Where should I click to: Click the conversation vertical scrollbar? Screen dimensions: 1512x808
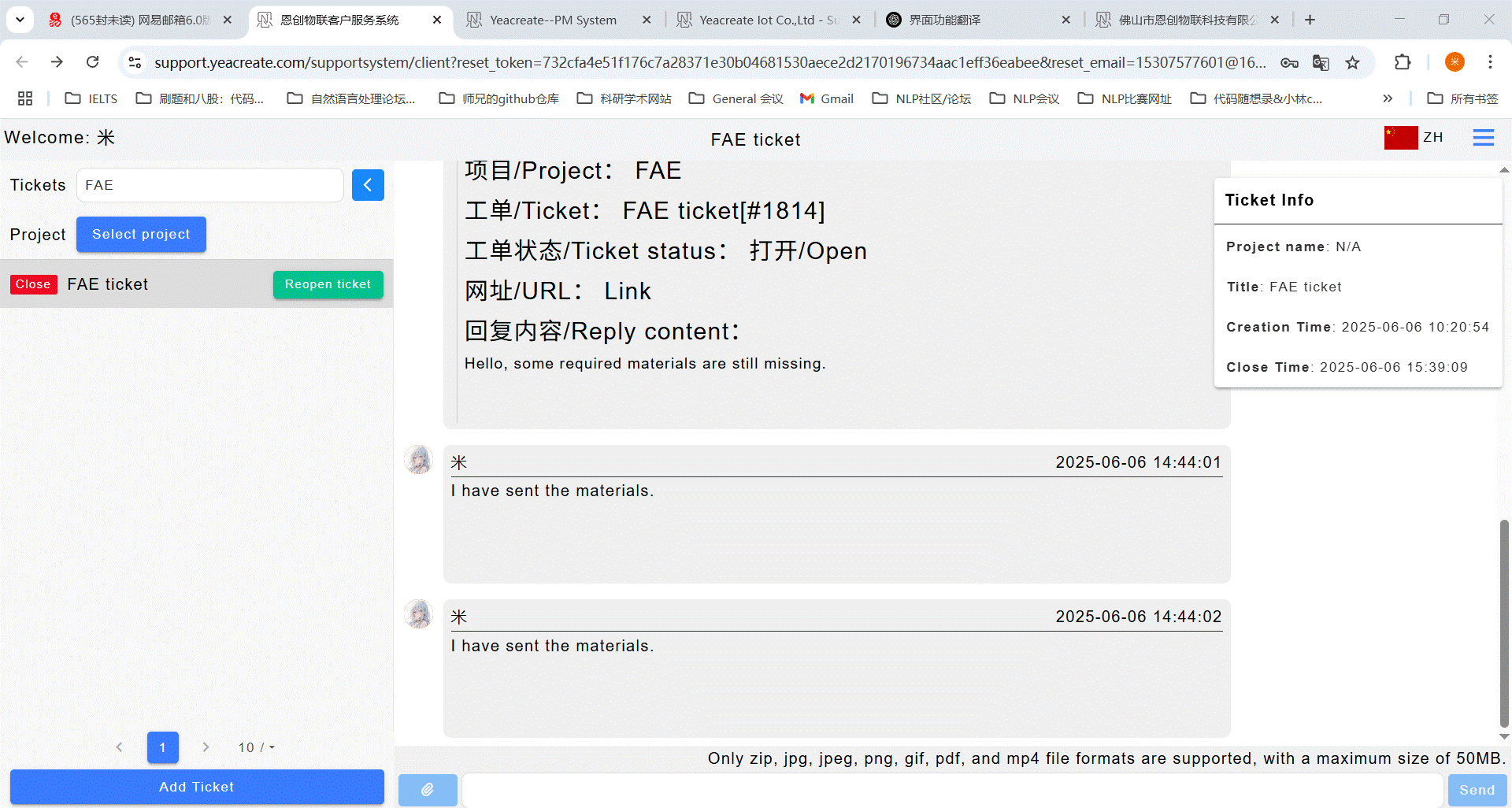tap(1504, 622)
